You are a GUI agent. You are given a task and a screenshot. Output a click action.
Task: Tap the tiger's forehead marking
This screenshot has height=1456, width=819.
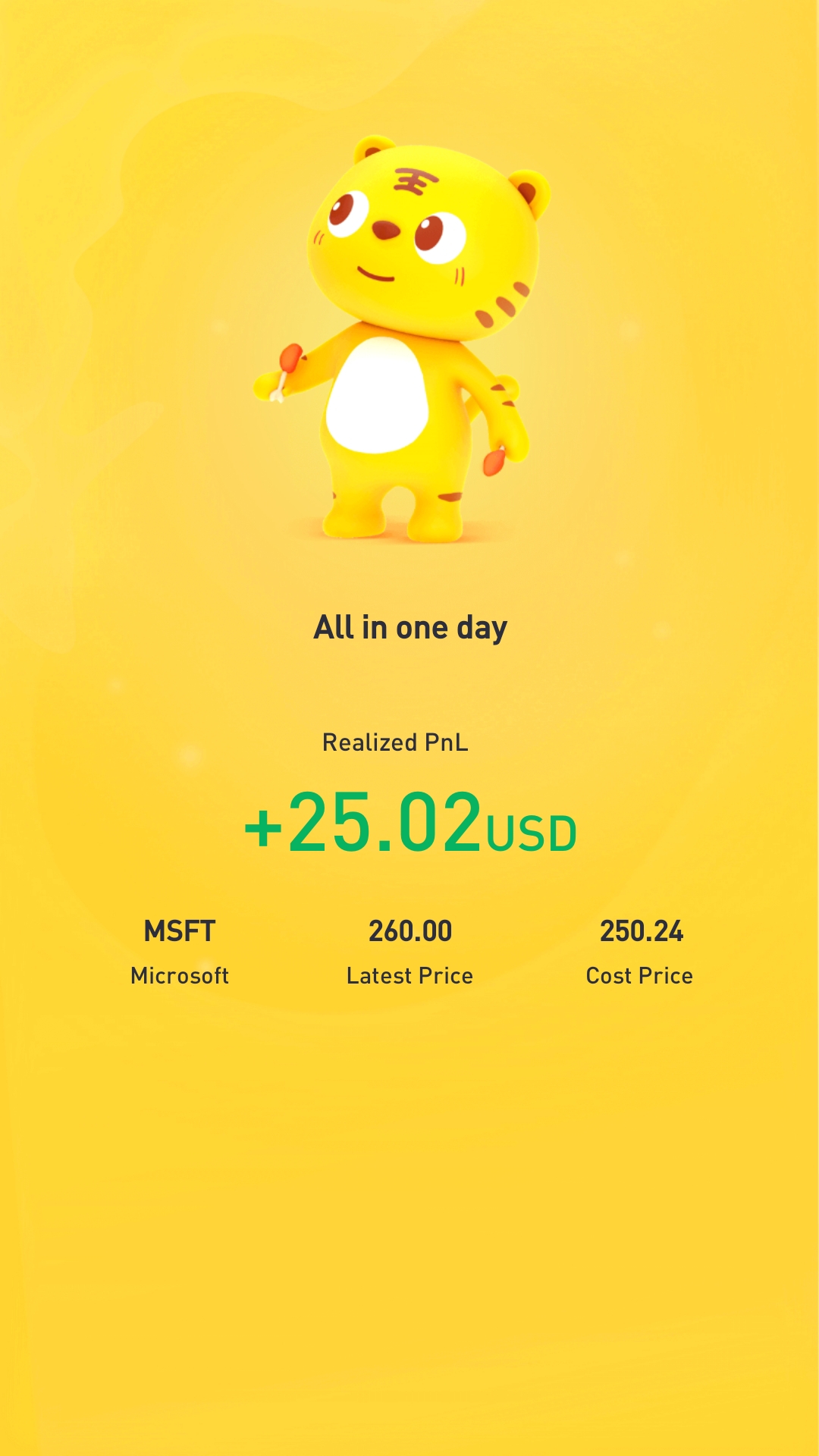pyautogui.click(x=415, y=181)
